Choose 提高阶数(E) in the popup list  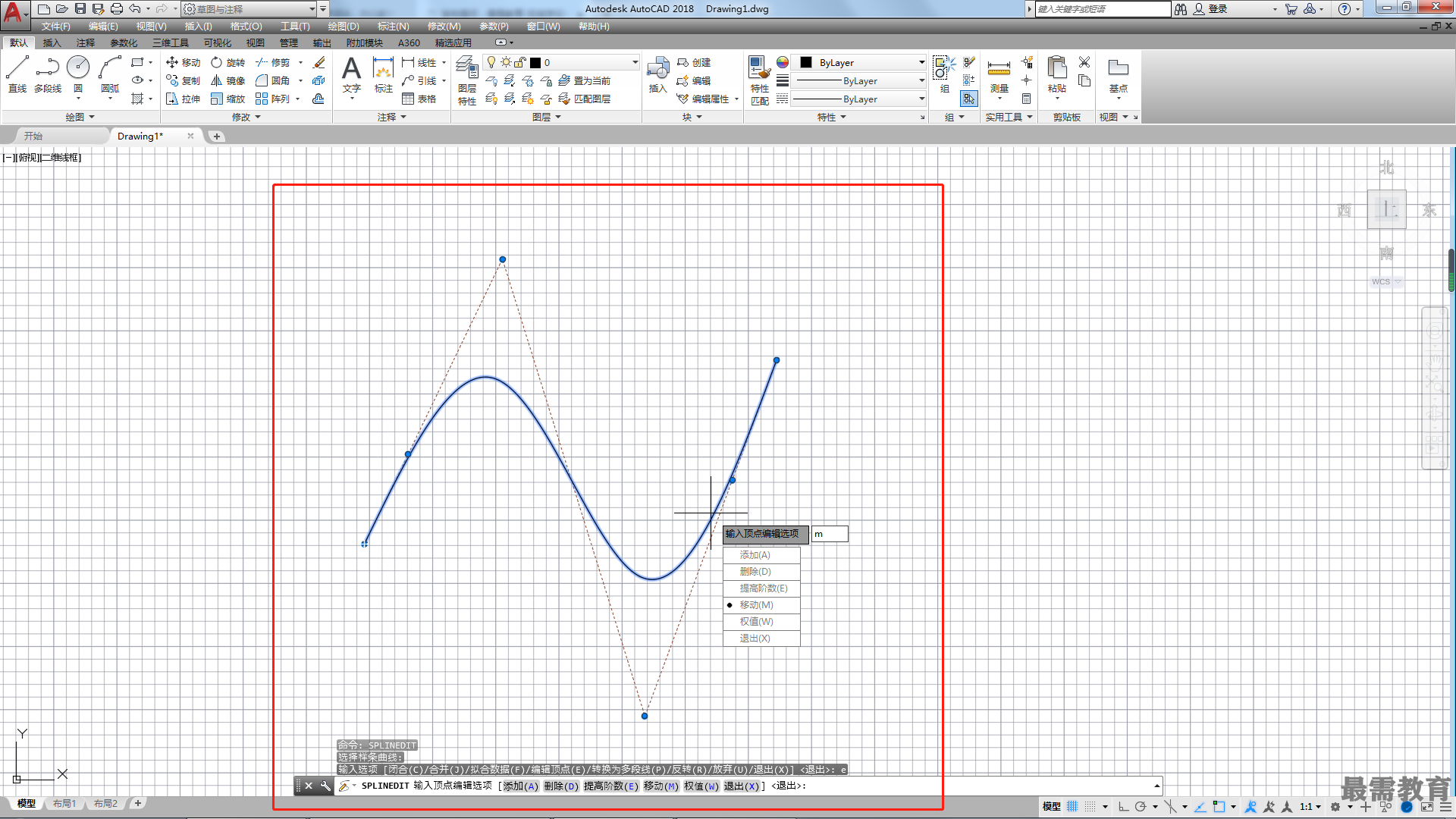[x=761, y=588]
